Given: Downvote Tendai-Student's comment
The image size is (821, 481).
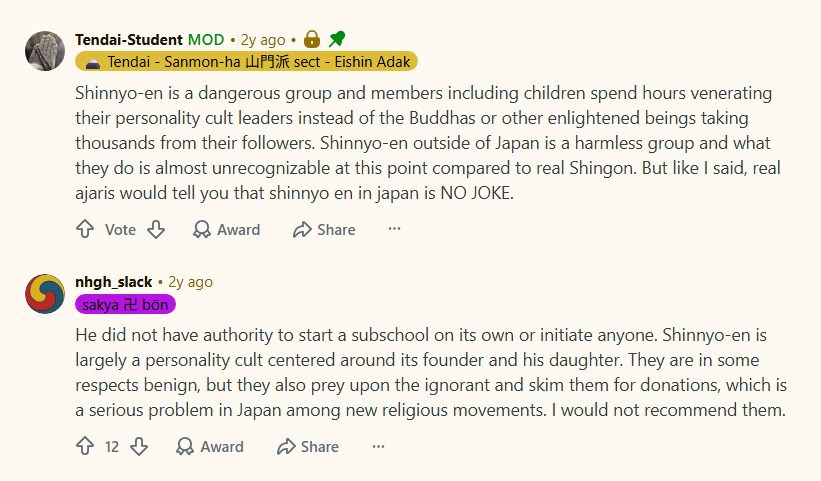Looking at the screenshot, I should [156, 229].
